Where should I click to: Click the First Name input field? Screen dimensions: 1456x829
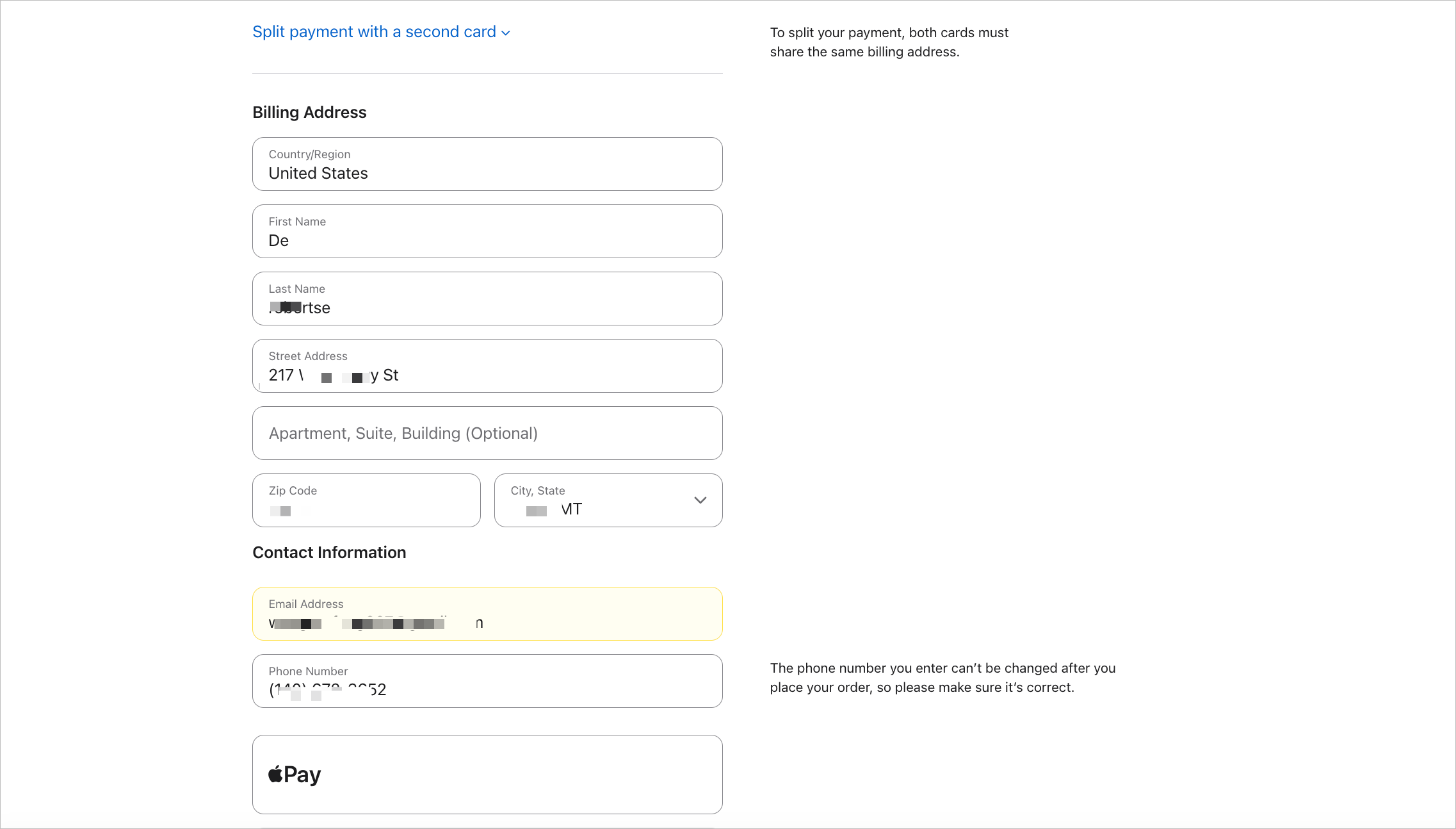click(x=487, y=231)
